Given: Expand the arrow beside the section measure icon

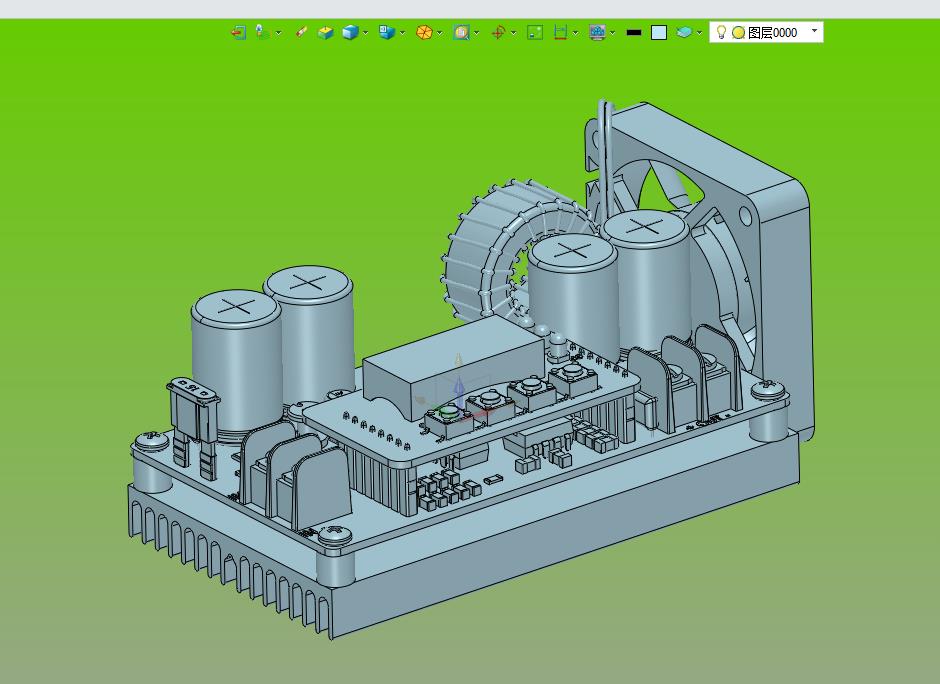Looking at the screenshot, I should (x=576, y=32).
